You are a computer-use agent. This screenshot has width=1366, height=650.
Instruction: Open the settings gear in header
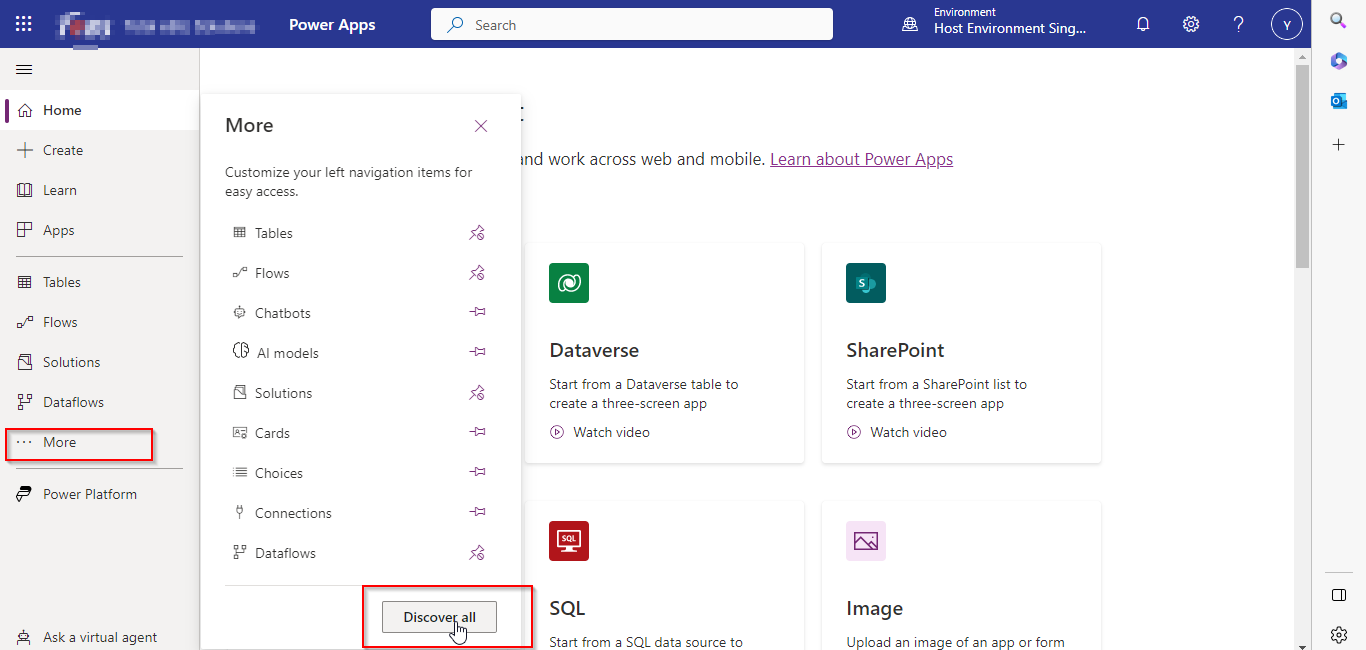(x=1191, y=24)
